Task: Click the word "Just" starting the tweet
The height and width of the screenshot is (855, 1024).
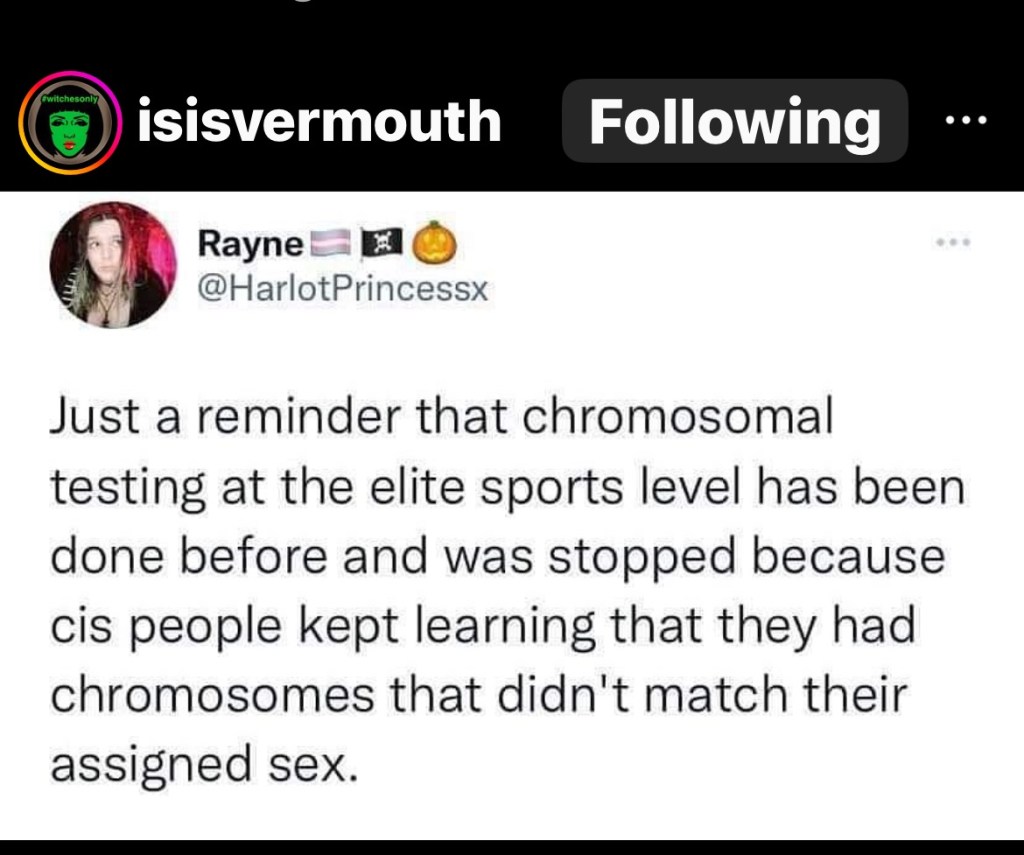Action: 89,419
